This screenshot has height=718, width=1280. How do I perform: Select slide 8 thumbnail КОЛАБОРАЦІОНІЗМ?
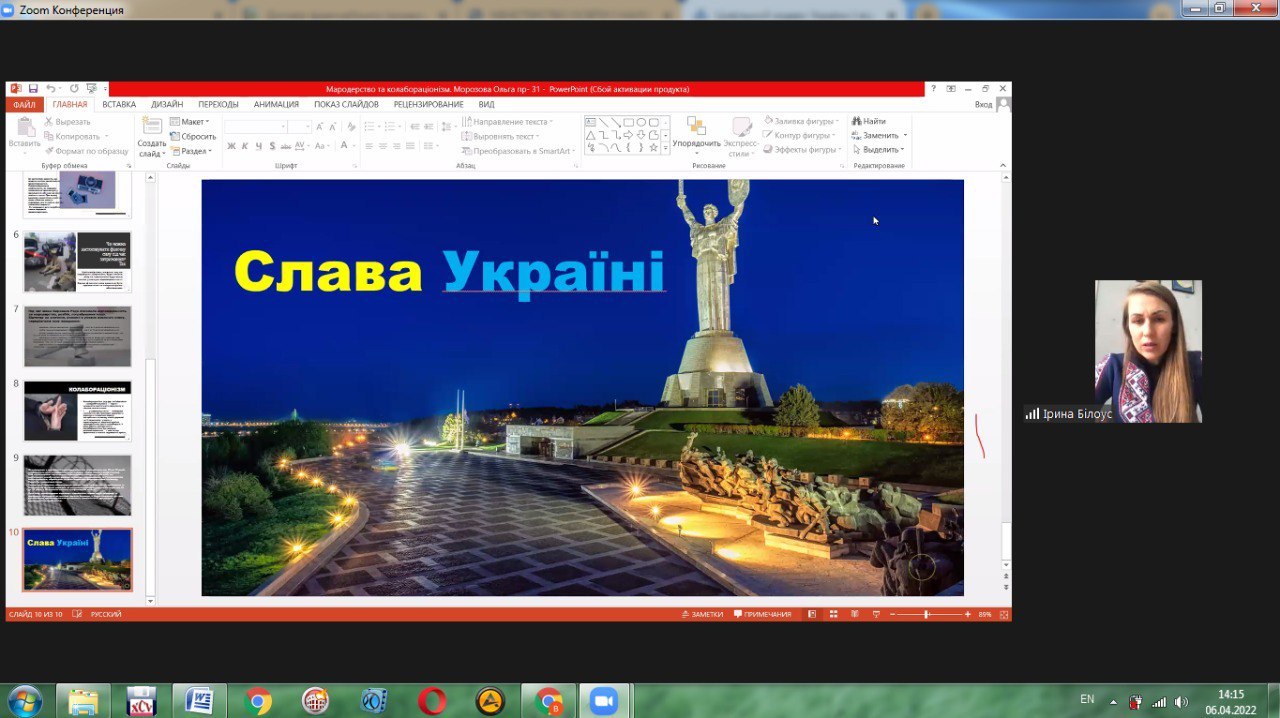pyautogui.click(x=77, y=411)
